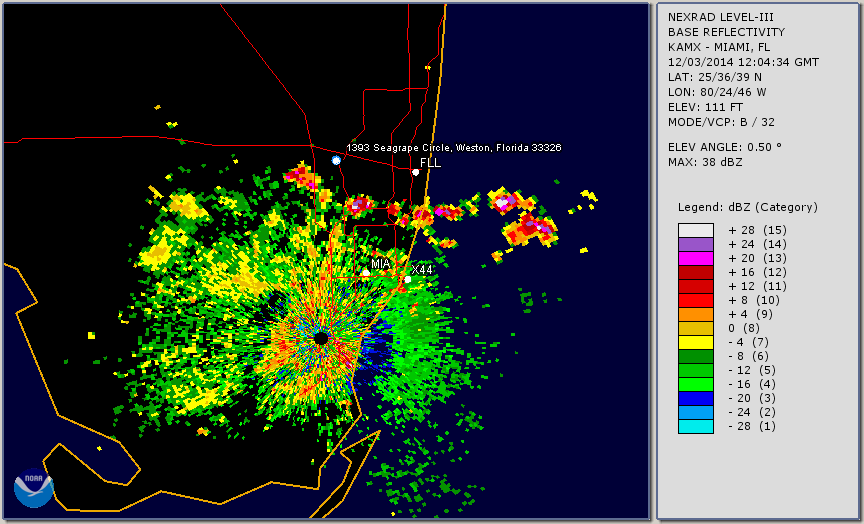Select the -4 (7) yellow legend swatch

[696, 342]
